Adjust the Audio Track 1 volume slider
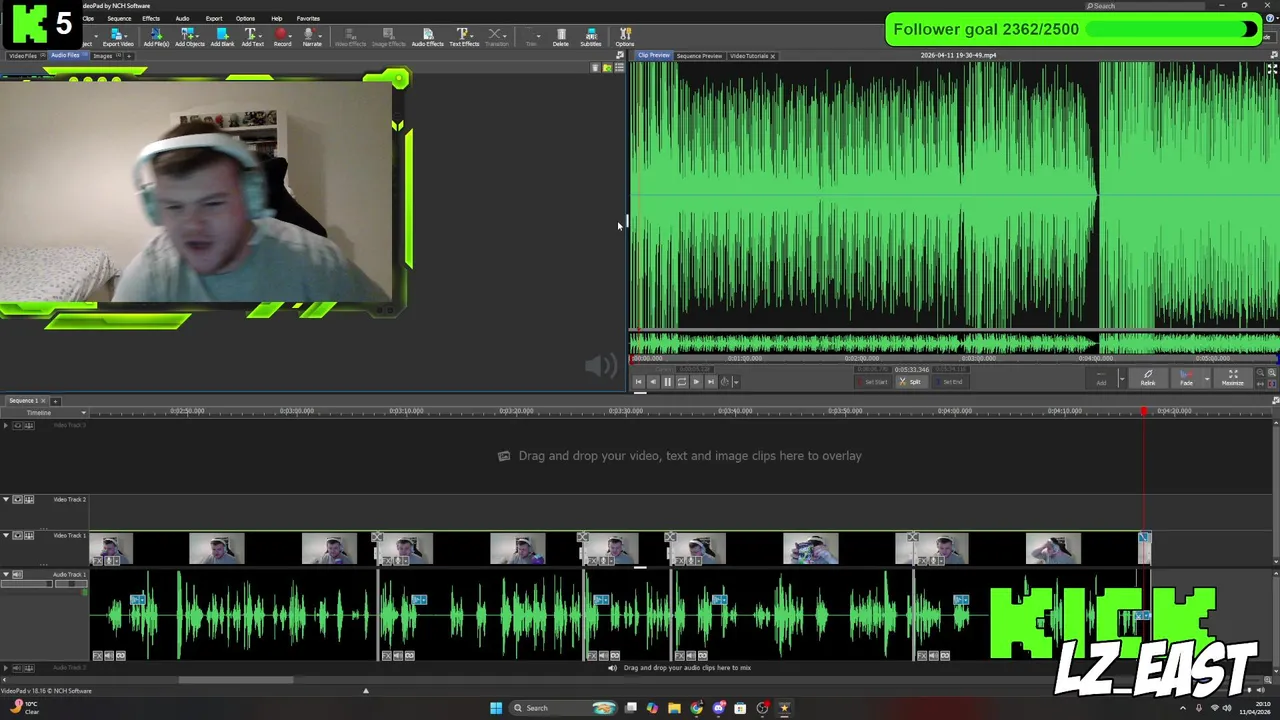The height and width of the screenshot is (720, 1280). pos(26,584)
